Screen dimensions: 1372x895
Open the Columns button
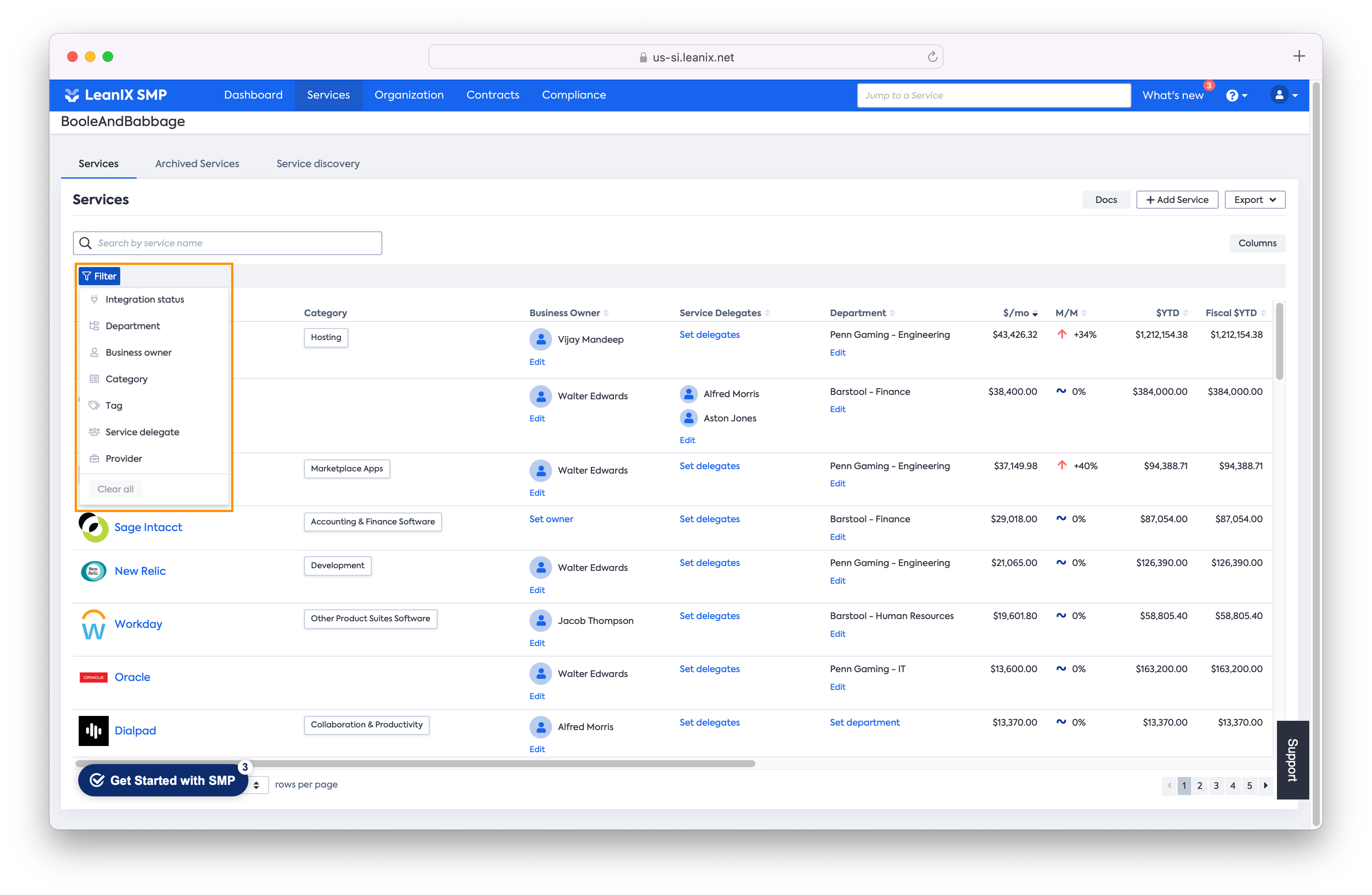1257,243
